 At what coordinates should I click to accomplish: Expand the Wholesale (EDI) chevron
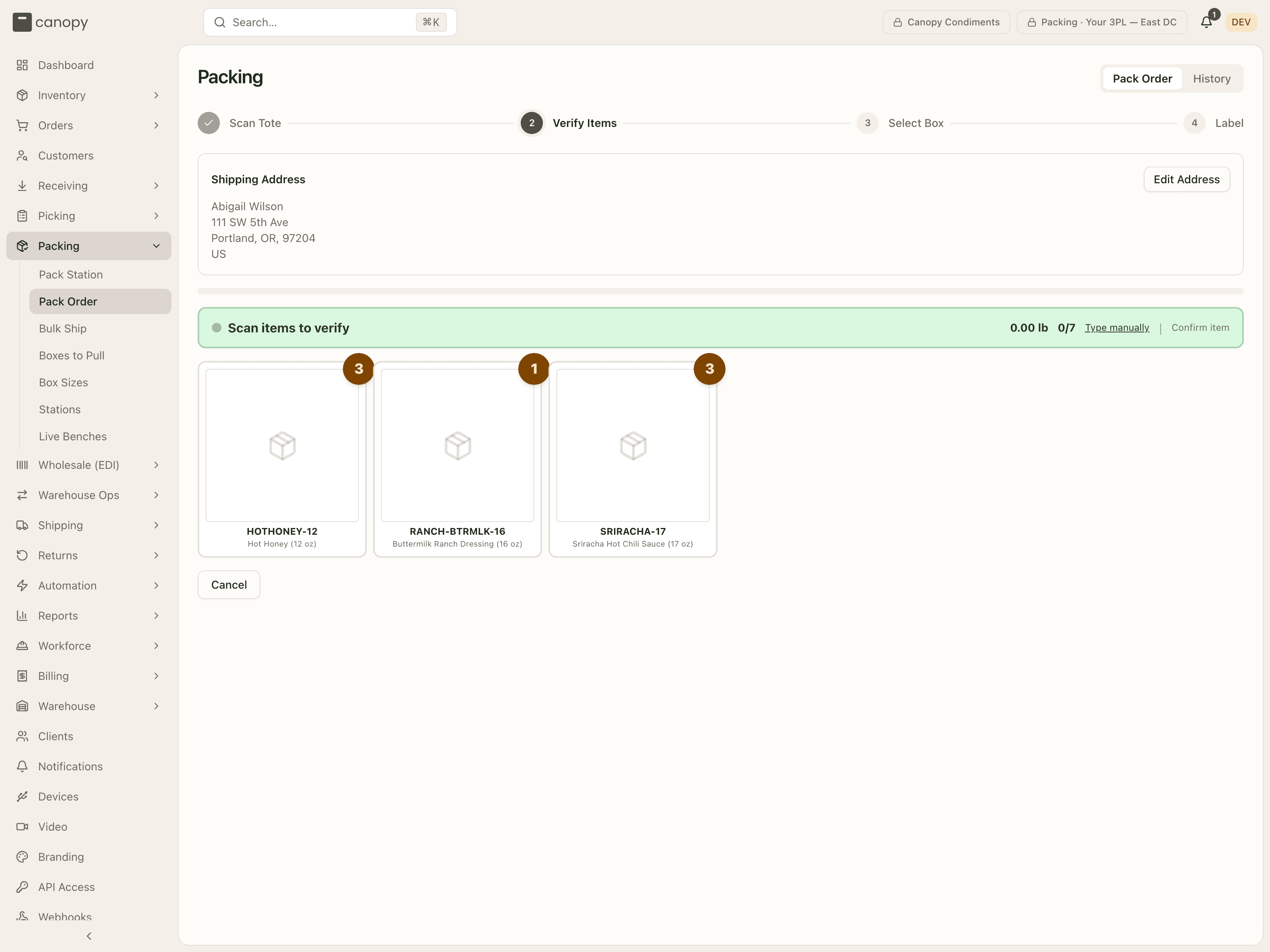point(156,465)
